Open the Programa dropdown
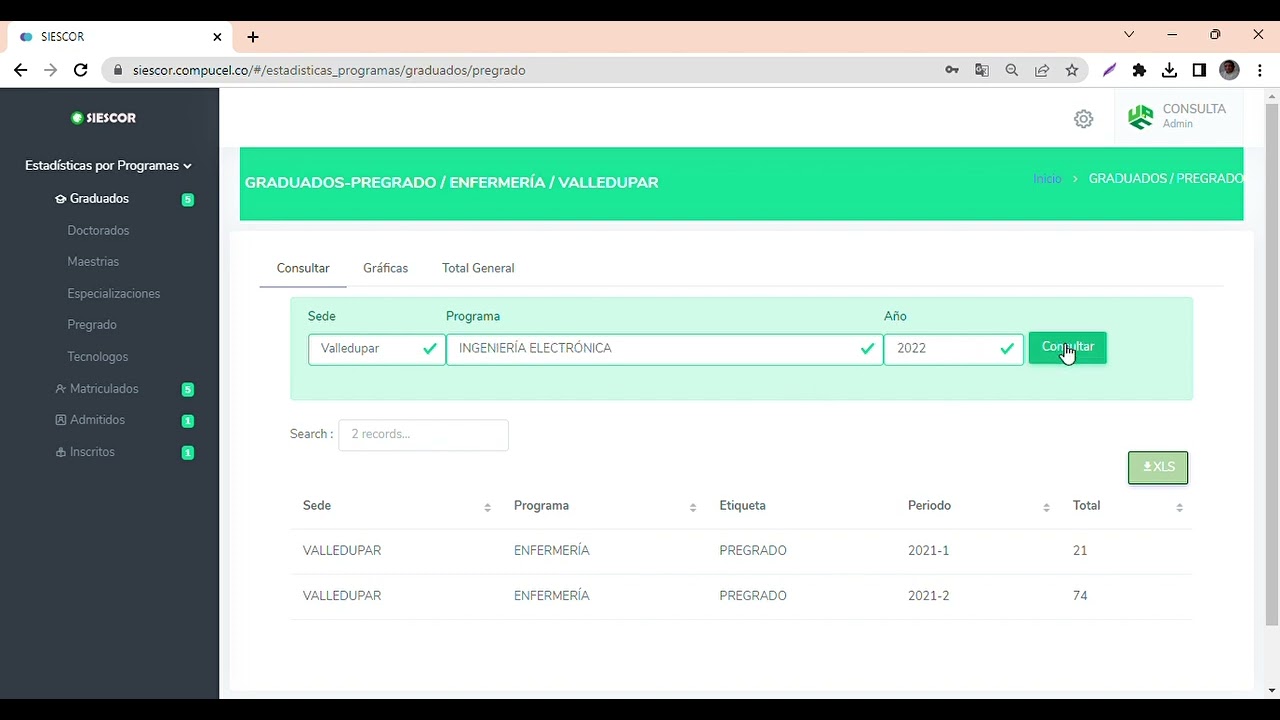This screenshot has width=1280, height=720. [664, 349]
